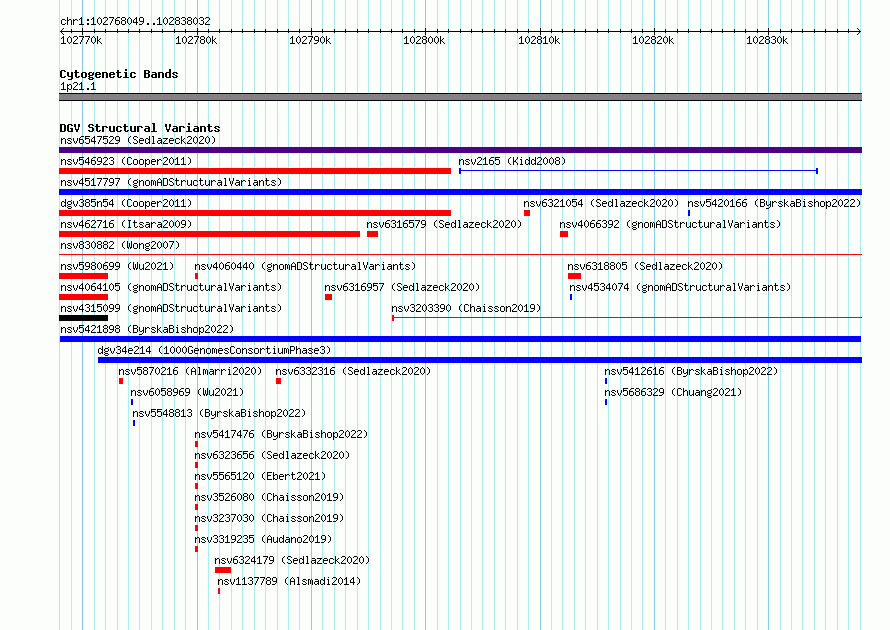
Task: Select the blue nsv5421898 variant bar
Action: point(460,339)
